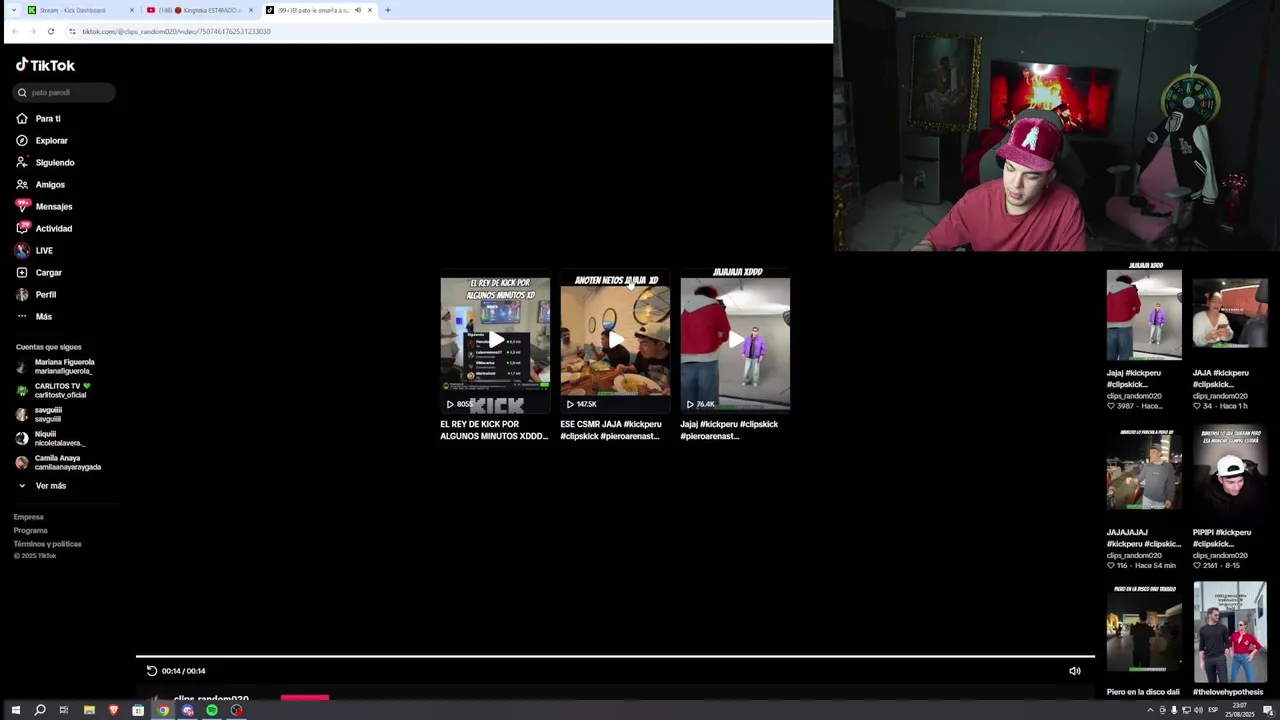Screen dimensions: 1280x720
Task: Open your Perfil page
Action: 46,294
